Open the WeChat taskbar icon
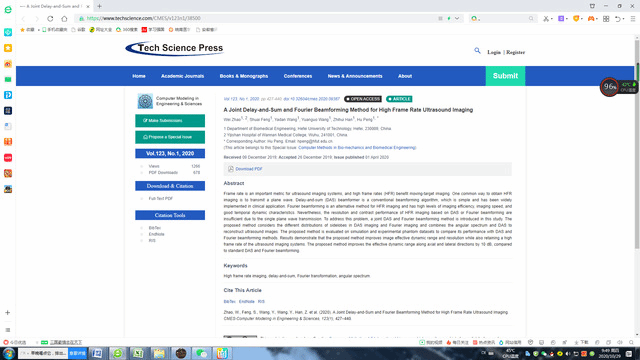This screenshot has width=640, height=360. tap(201, 353)
